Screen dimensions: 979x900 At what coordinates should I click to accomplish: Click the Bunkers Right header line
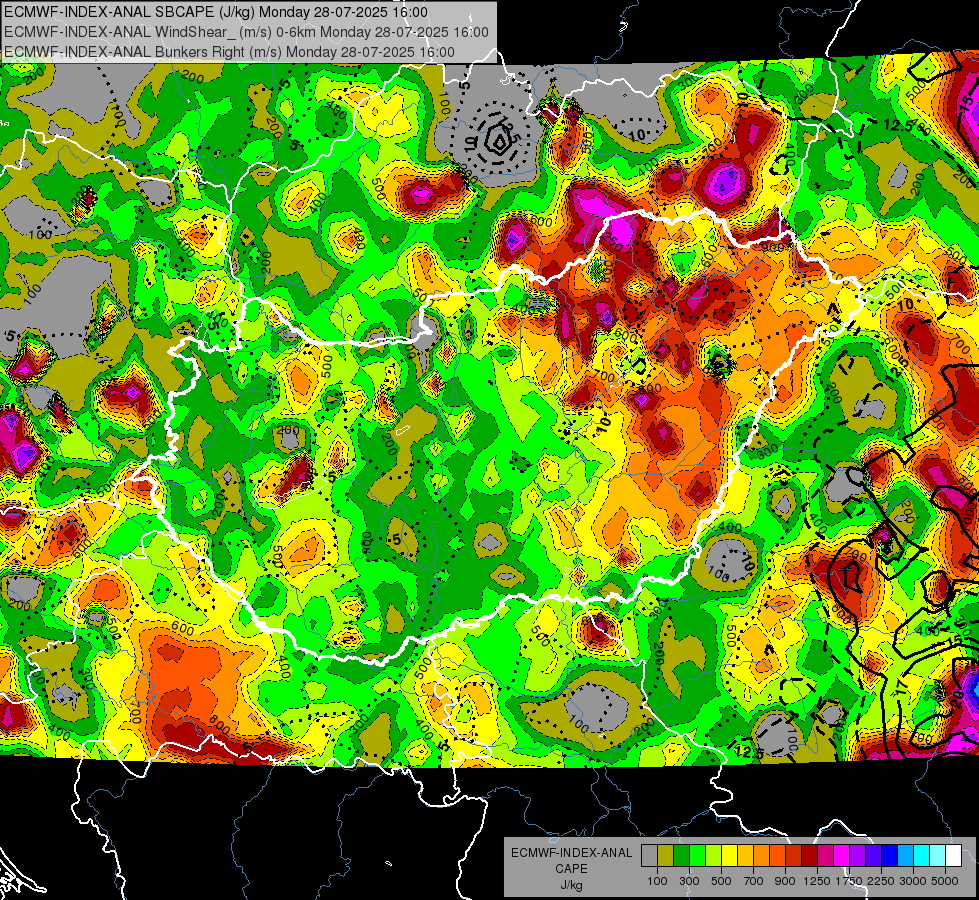(x=229, y=52)
